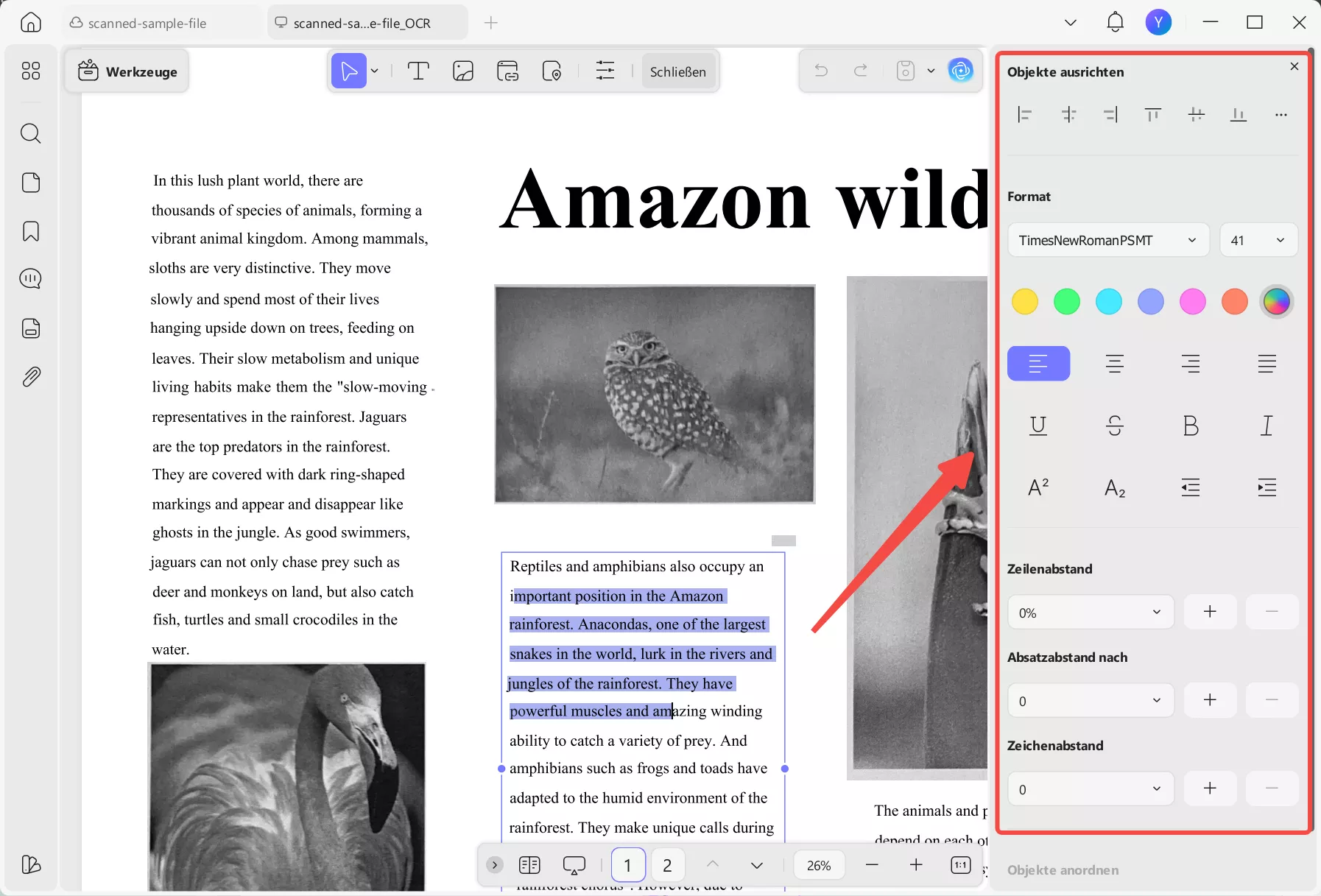Image resolution: width=1321 pixels, height=896 pixels.
Task: Click the owl image in document
Action: (655, 394)
